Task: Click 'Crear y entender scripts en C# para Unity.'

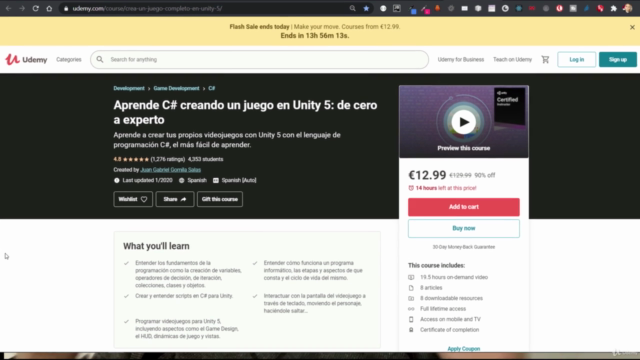Action: click(184, 296)
